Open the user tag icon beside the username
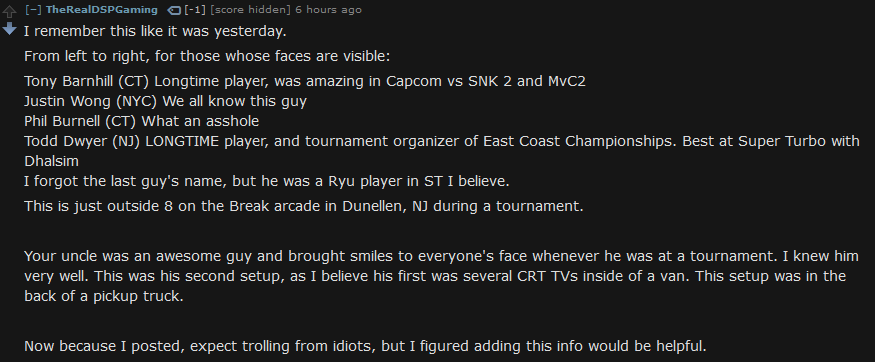The height and width of the screenshot is (362, 875). click(x=174, y=10)
